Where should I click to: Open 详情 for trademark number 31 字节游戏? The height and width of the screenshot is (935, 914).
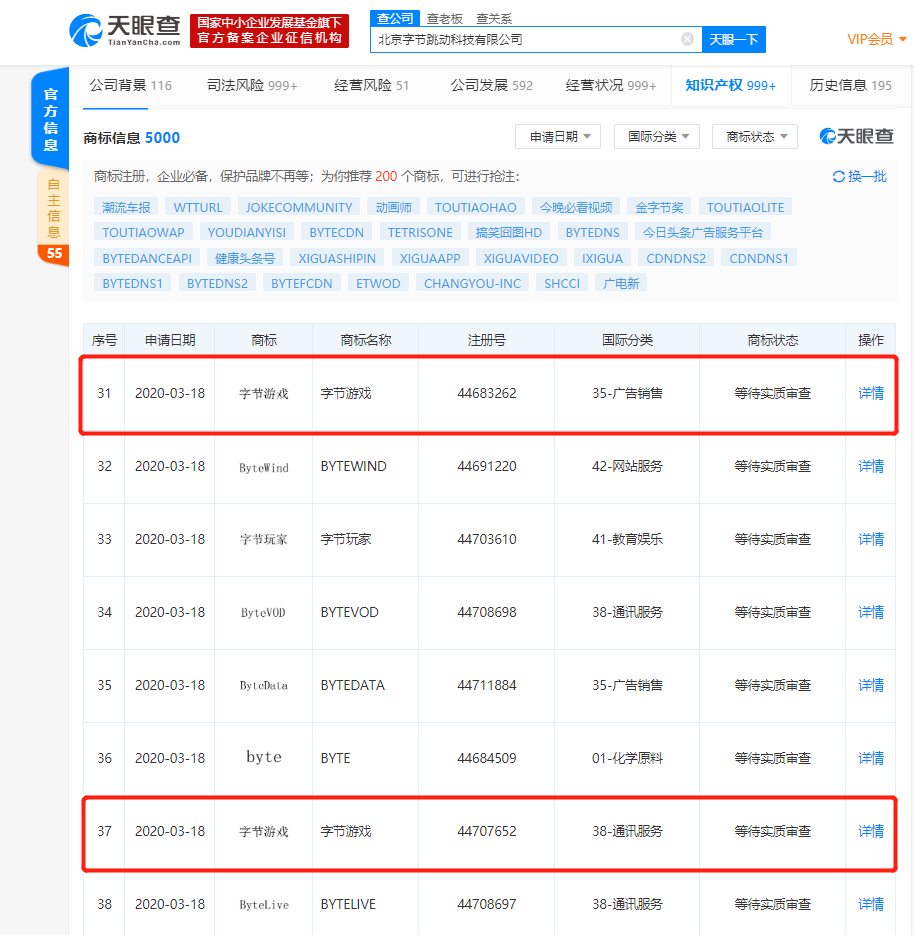(x=869, y=393)
